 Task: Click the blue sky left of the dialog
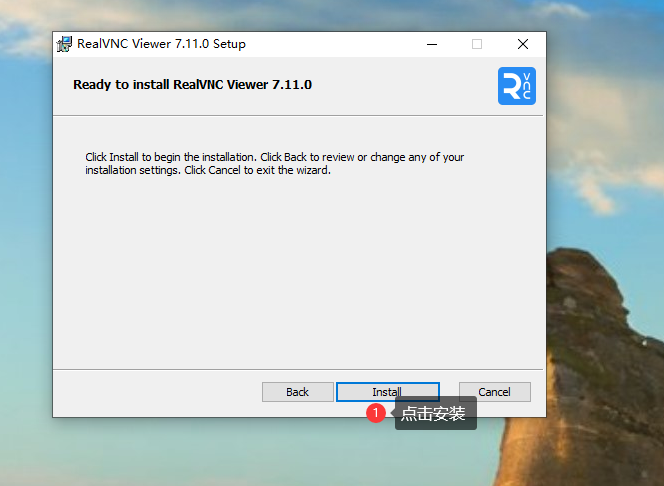click(25, 200)
